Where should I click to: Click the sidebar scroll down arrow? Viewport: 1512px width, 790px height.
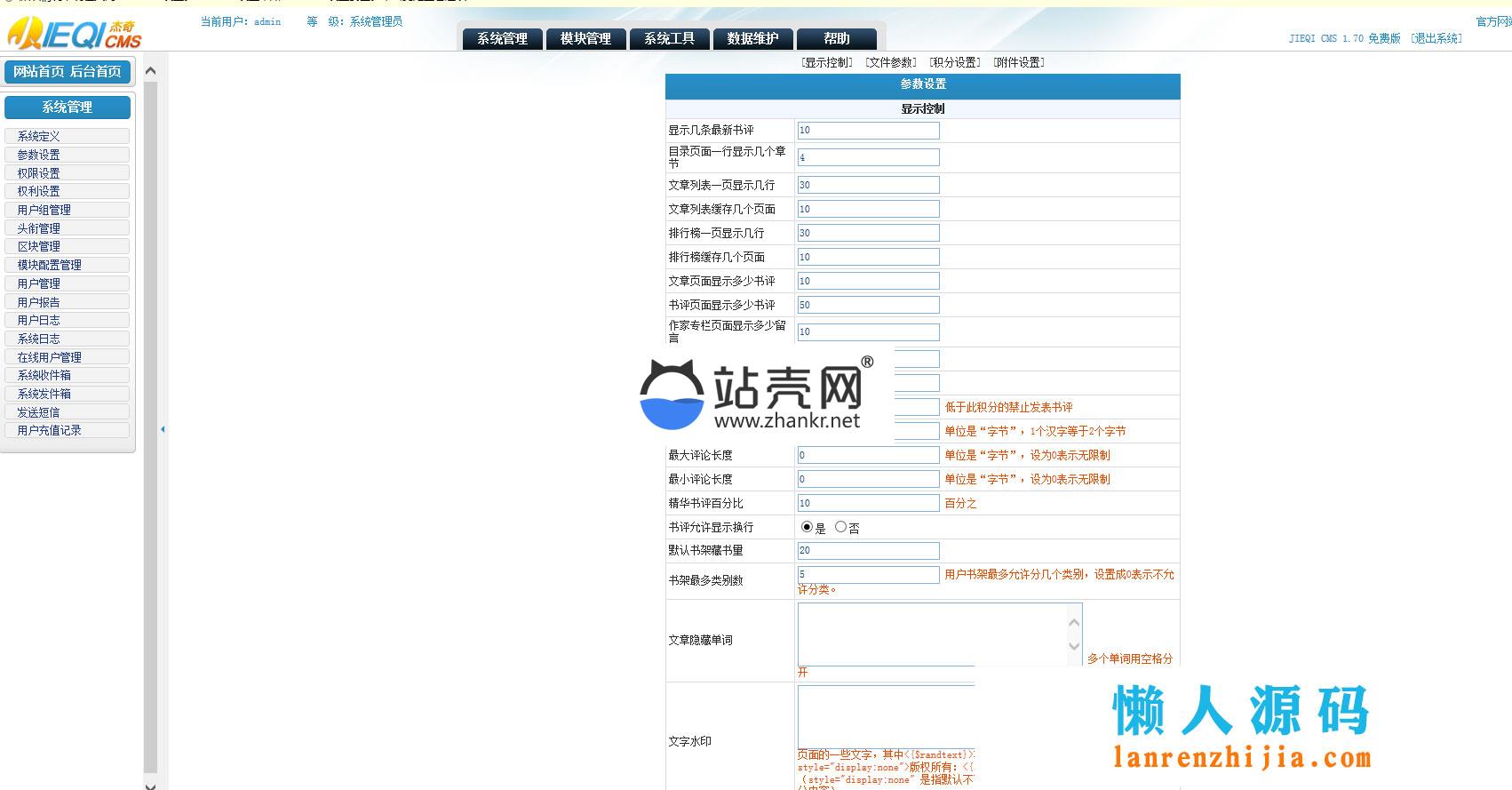pyautogui.click(x=150, y=785)
